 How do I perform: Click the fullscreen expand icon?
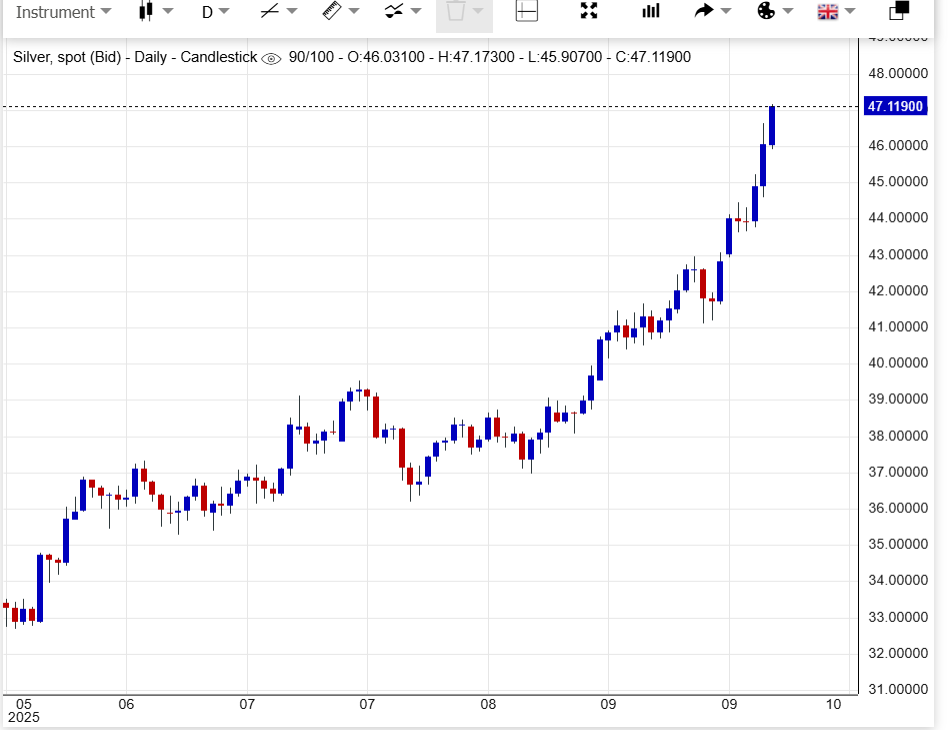tap(589, 11)
